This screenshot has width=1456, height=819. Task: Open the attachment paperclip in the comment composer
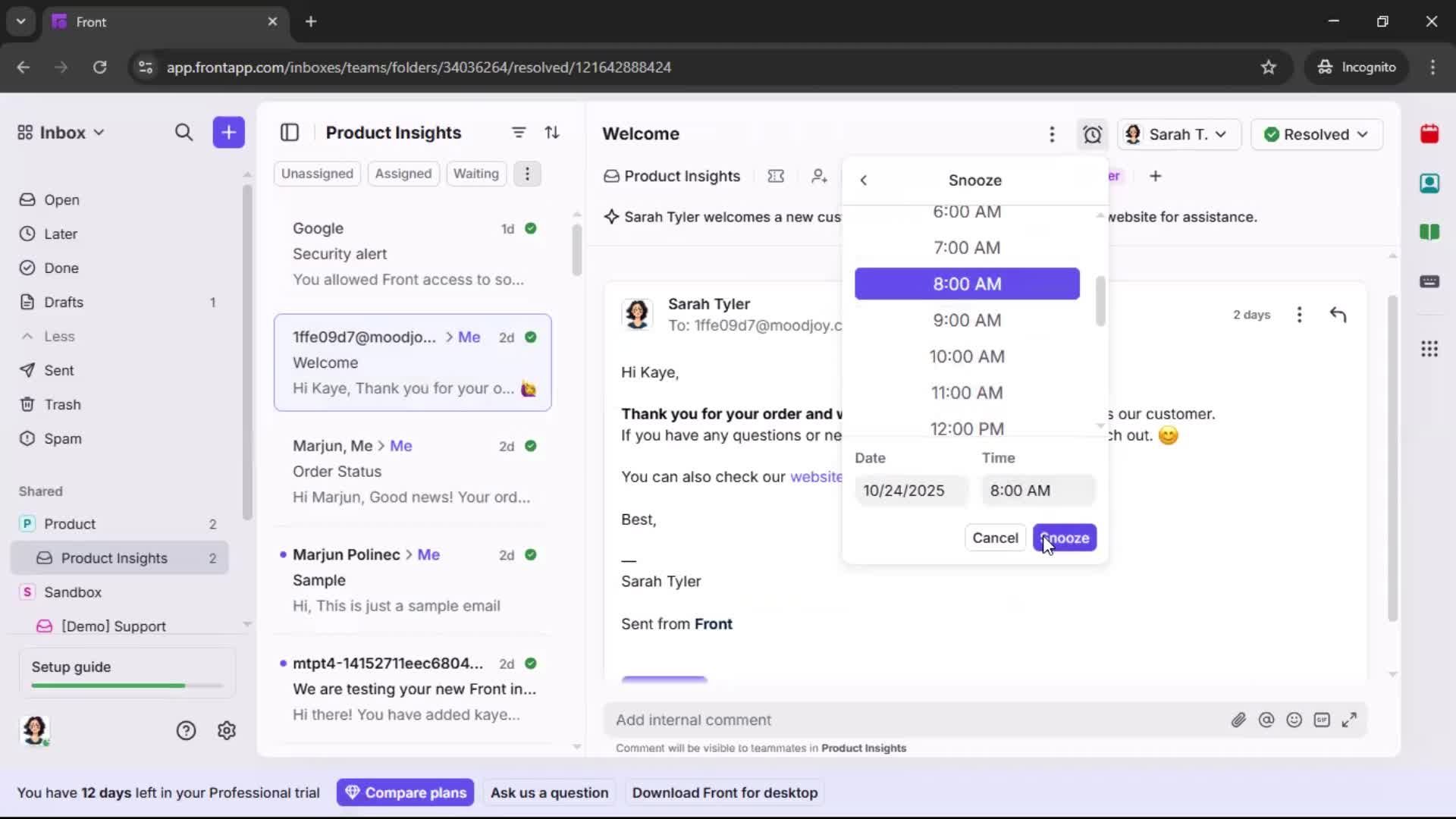tap(1239, 720)
